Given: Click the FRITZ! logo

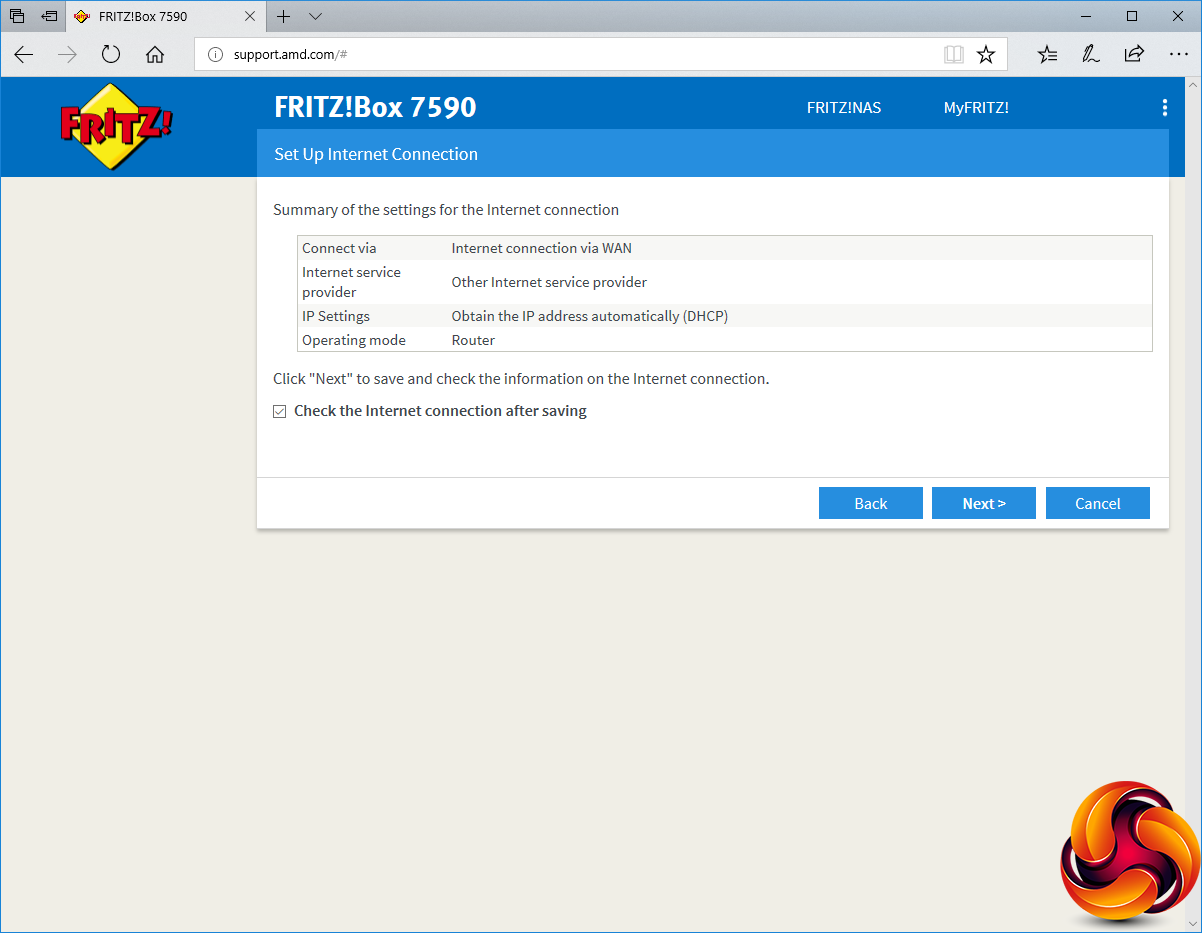Looking at the screenshot, I should coord(116,127).
